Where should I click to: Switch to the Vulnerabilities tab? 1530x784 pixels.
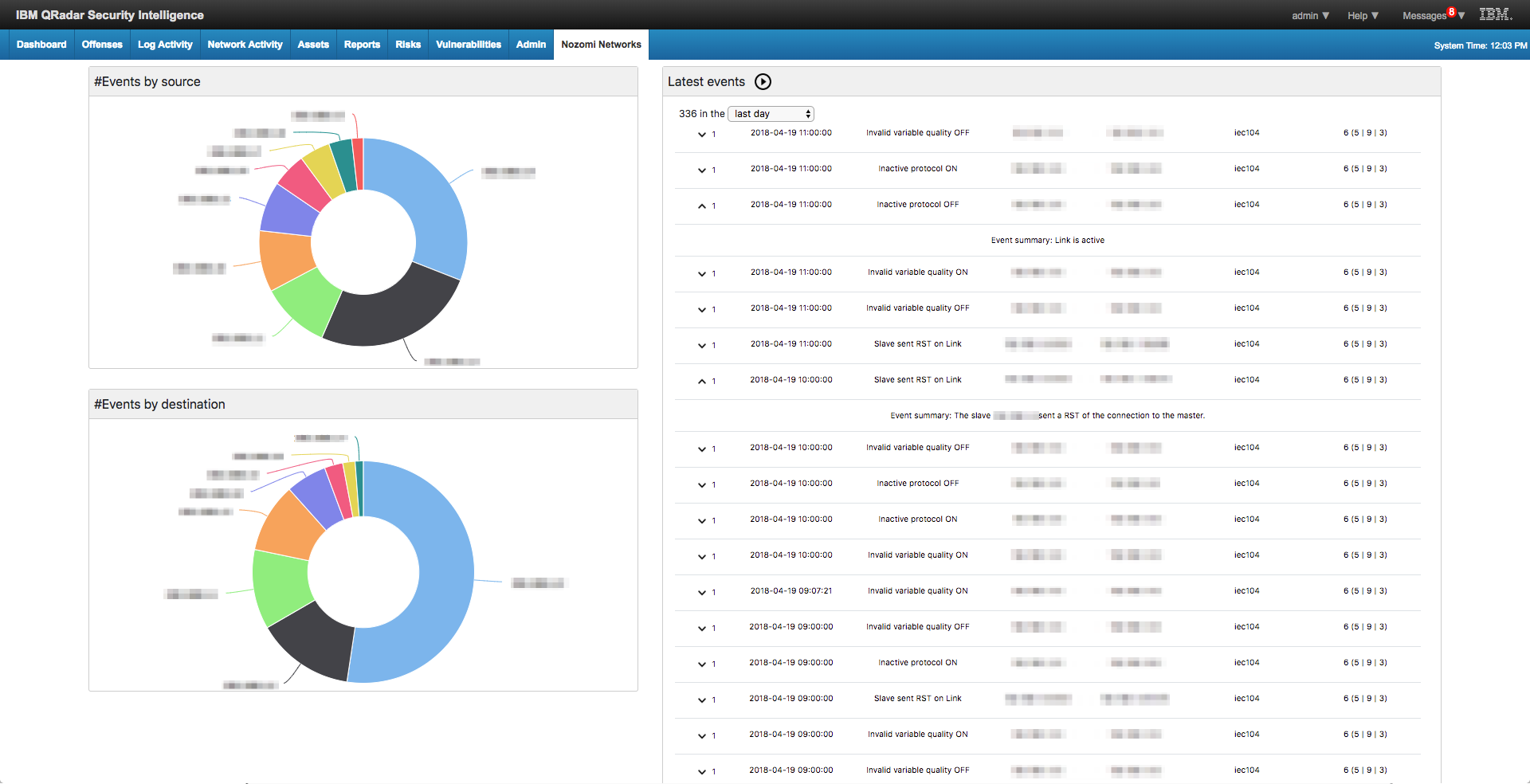(468, 45)
